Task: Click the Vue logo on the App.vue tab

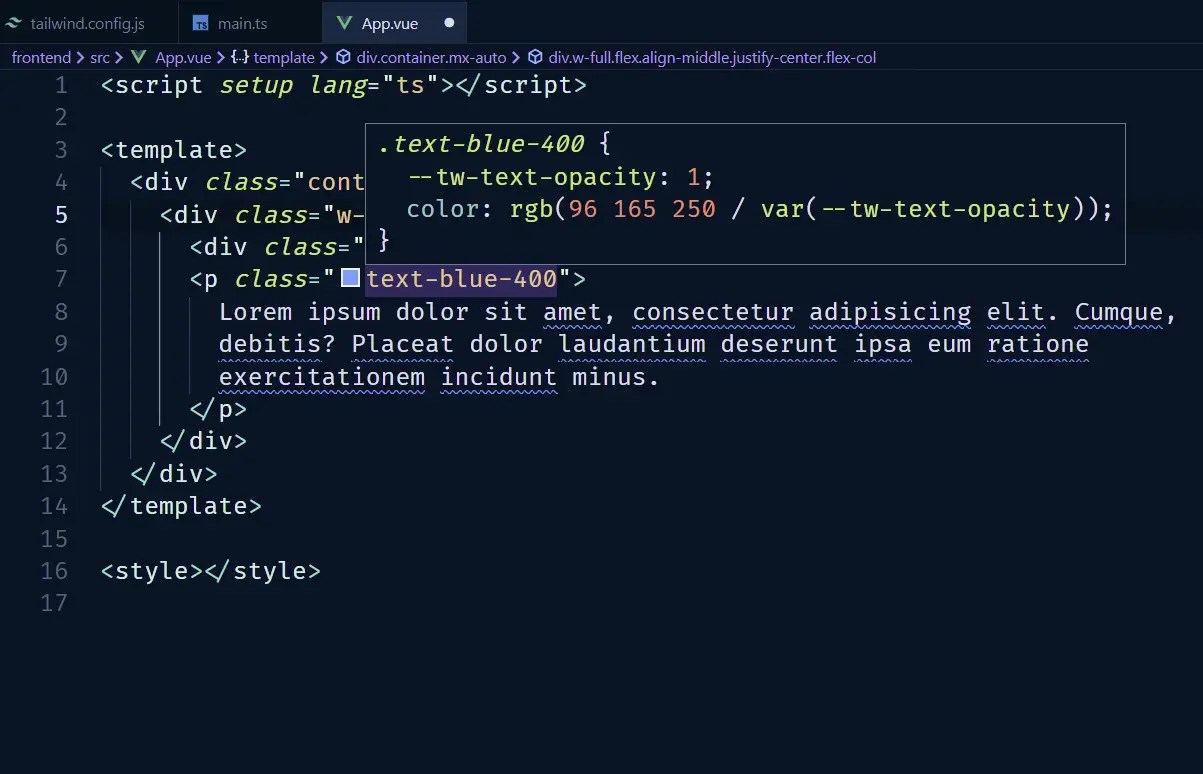Action: click(x=345, y=22)
